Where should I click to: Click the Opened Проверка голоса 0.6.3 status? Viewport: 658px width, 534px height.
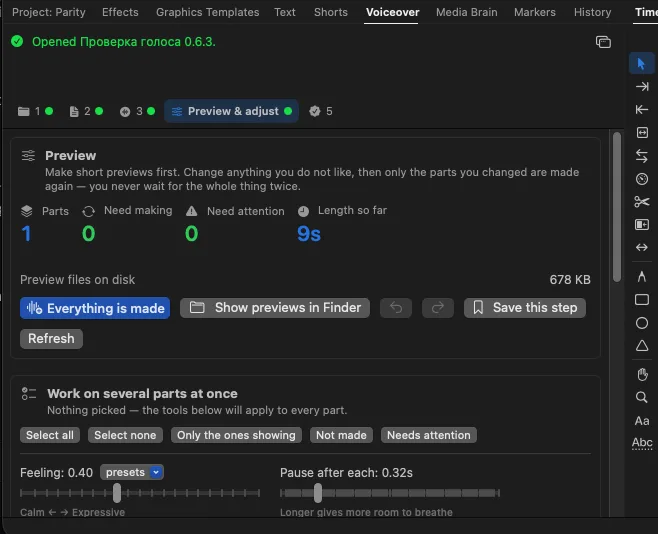pos(123,42)
